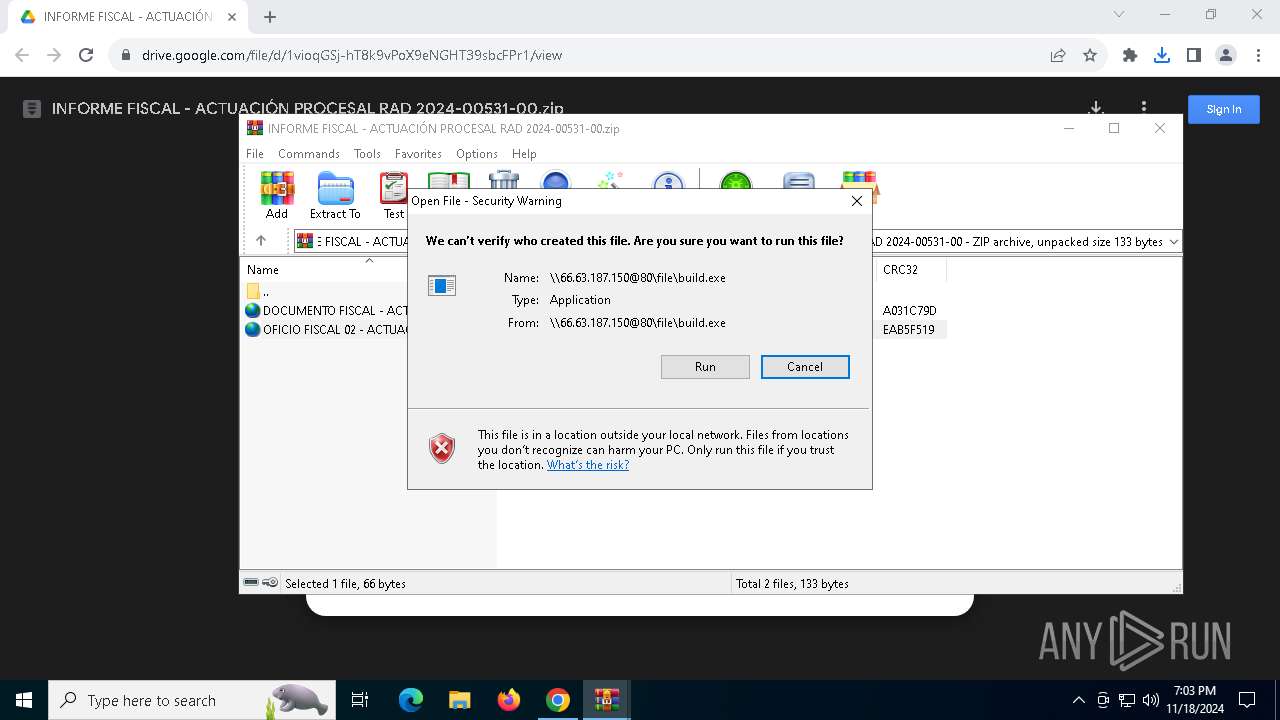Click the Extract To toolbar icon
The image size is (1280, 720).
tap(335, 195)
